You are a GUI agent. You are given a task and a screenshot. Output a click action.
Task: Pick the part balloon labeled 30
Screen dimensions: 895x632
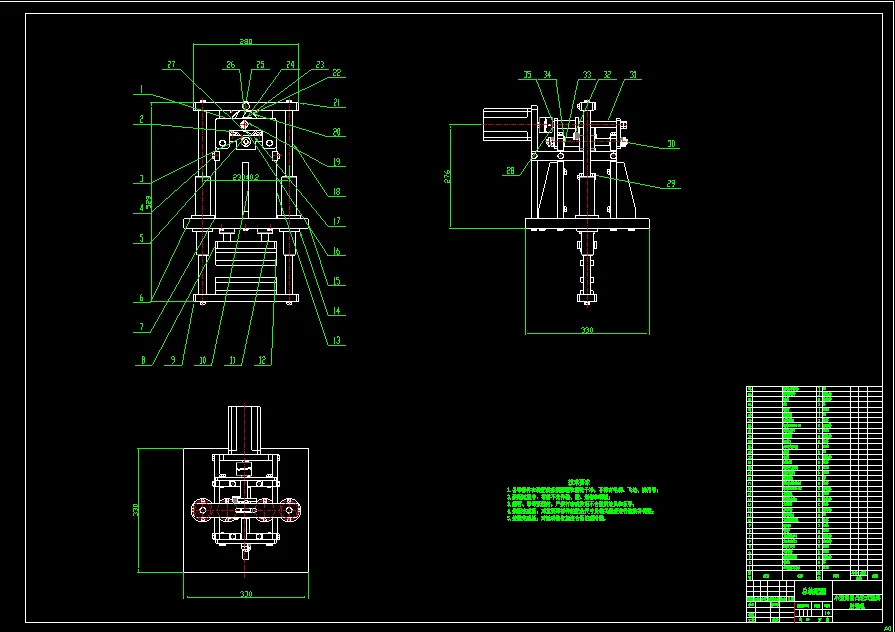pos(671,144)
